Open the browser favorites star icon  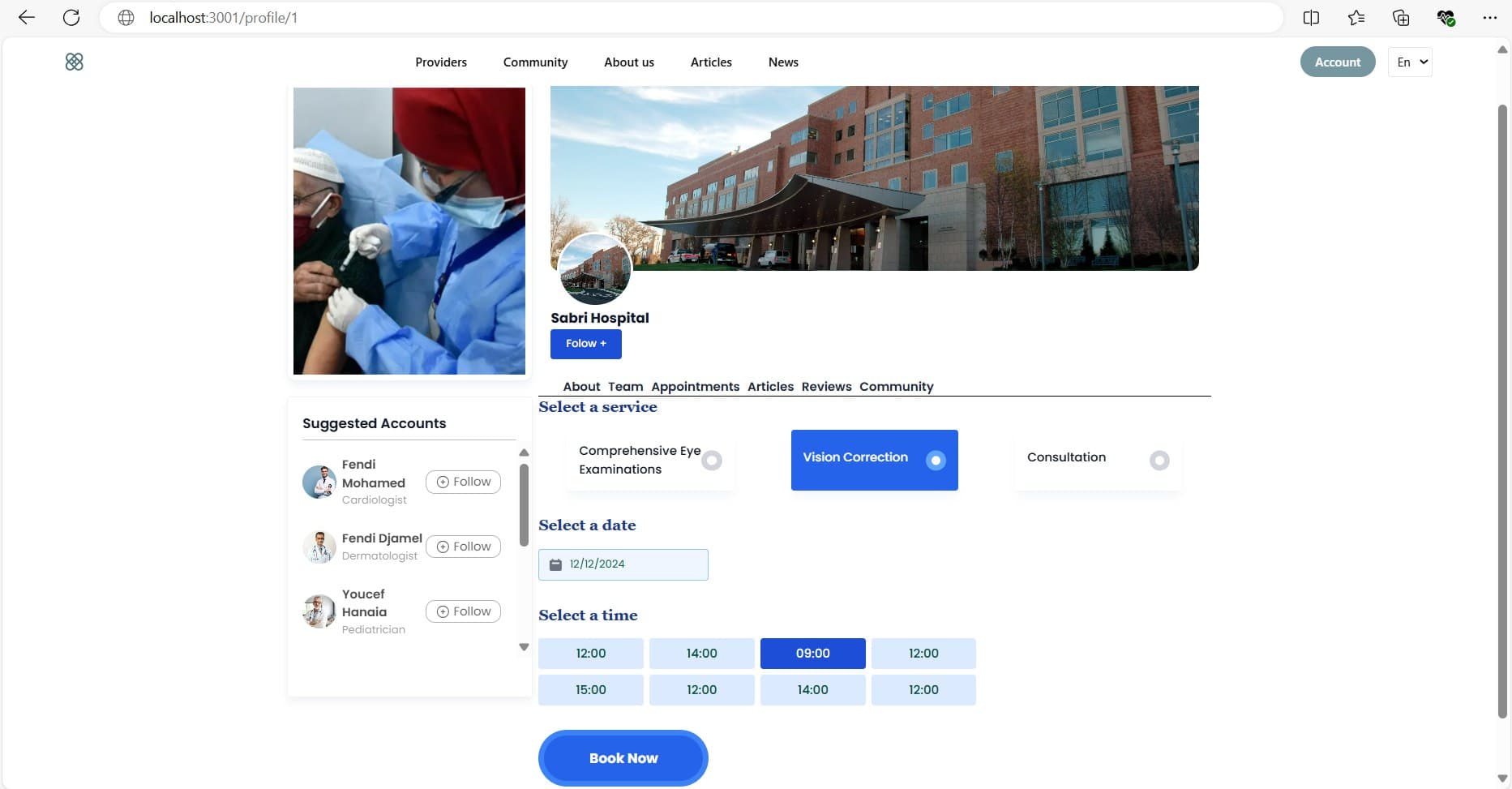[1356, 18]
